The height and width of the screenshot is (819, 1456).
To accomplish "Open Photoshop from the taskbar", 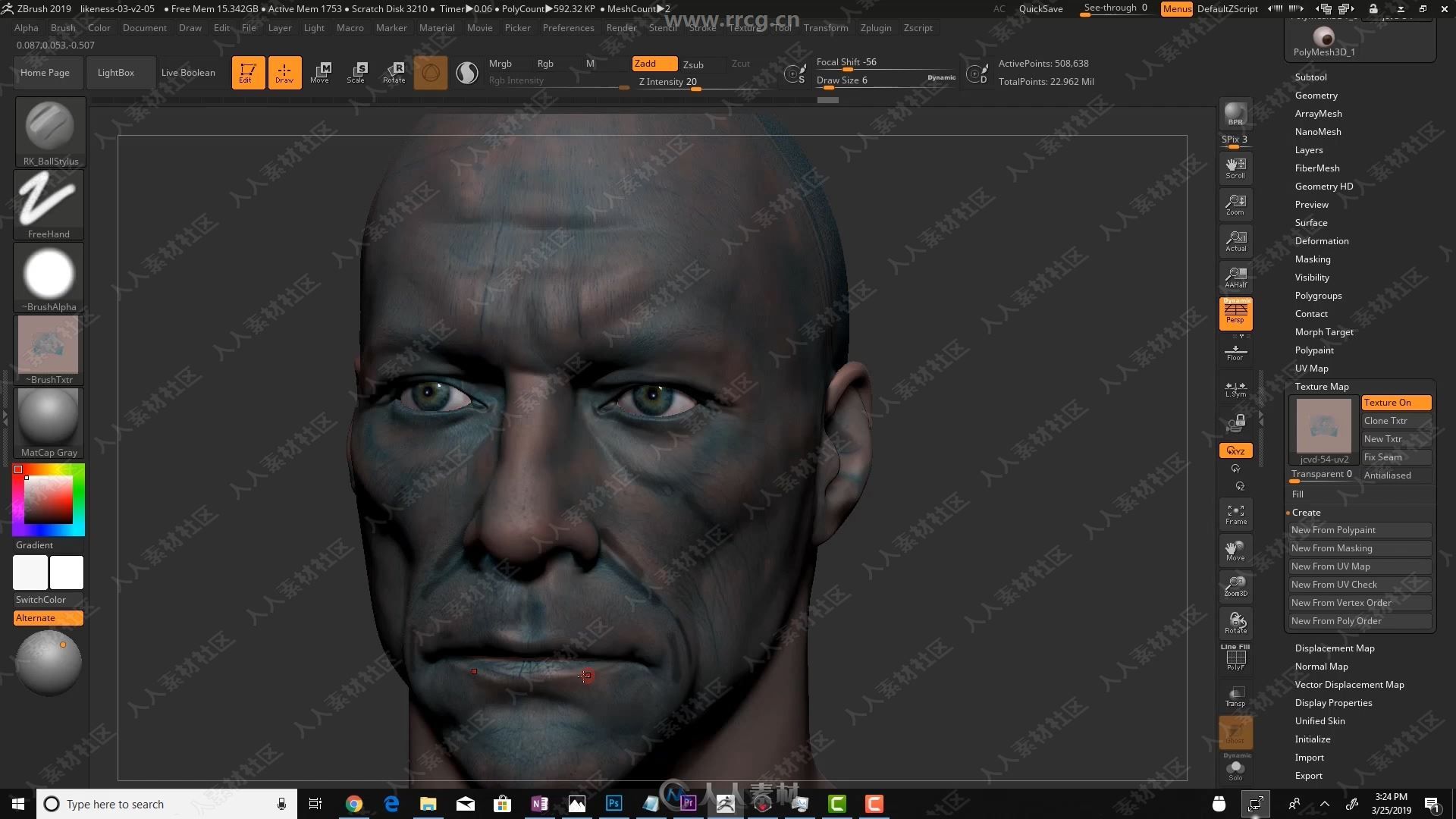I will [614, 804].
